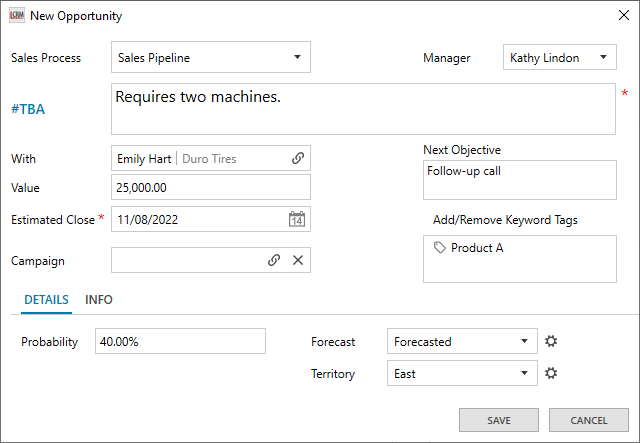Viewport: 640px width, 443px height.
Task: Click the CANCEL button
Action: (588, 420)
